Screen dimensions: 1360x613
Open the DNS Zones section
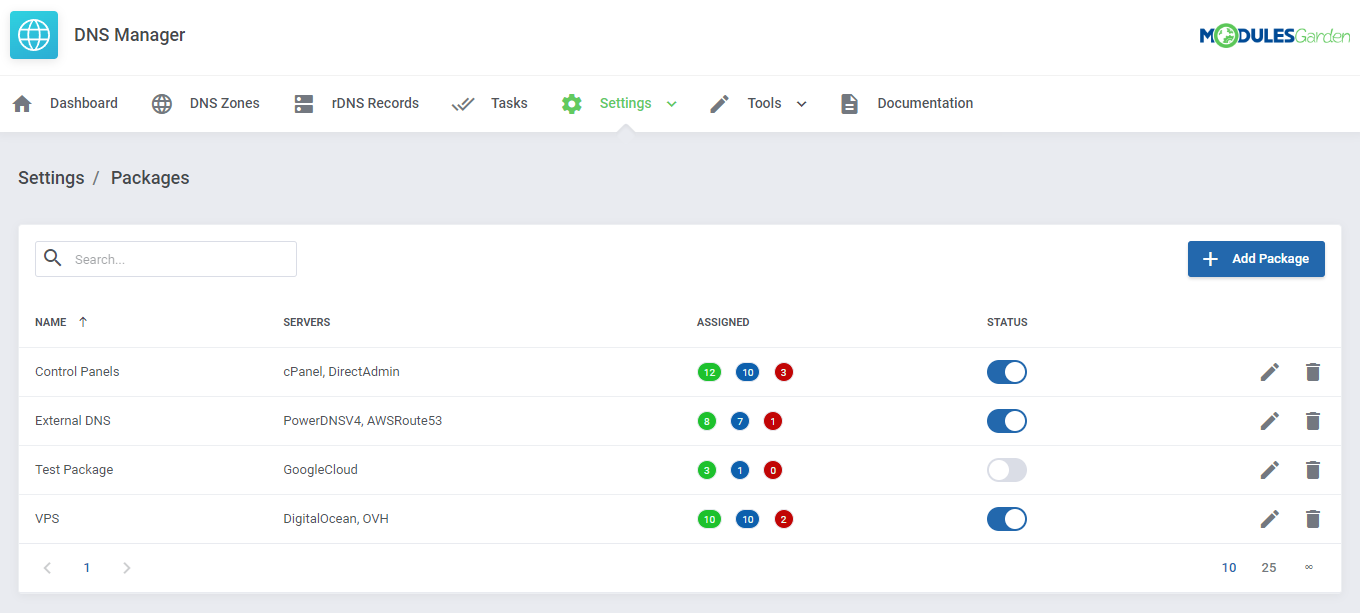[x=222, y=103]
